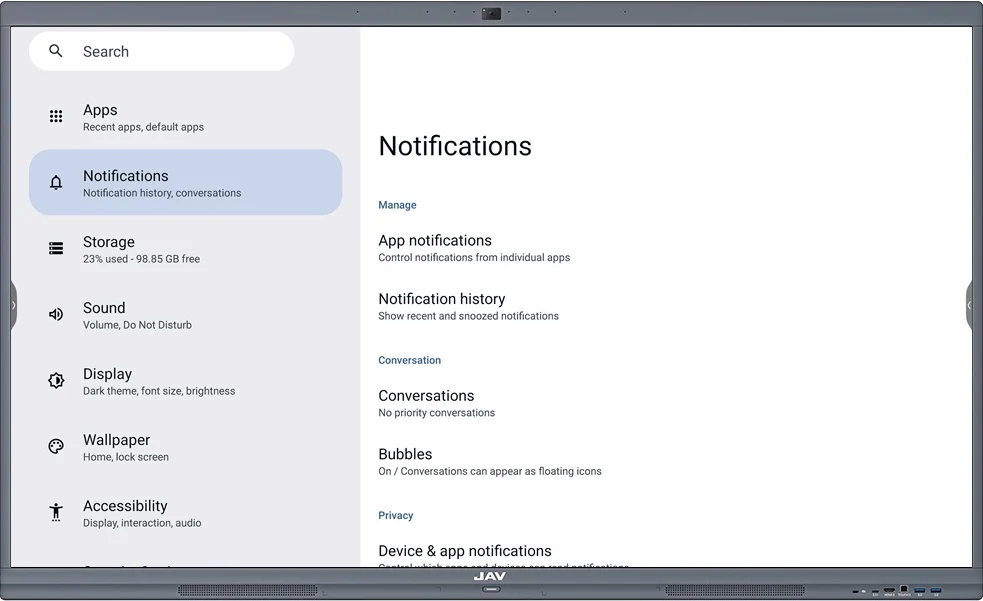
Task: Select the Wallpaper palette icon
Action: tap(55, 446)
